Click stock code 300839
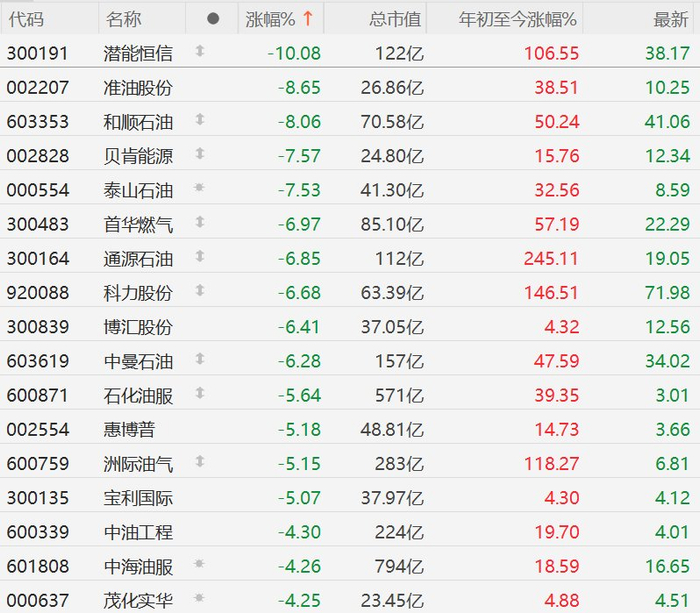The height and width of the screenshot is (613, 700). pos(38,327)
